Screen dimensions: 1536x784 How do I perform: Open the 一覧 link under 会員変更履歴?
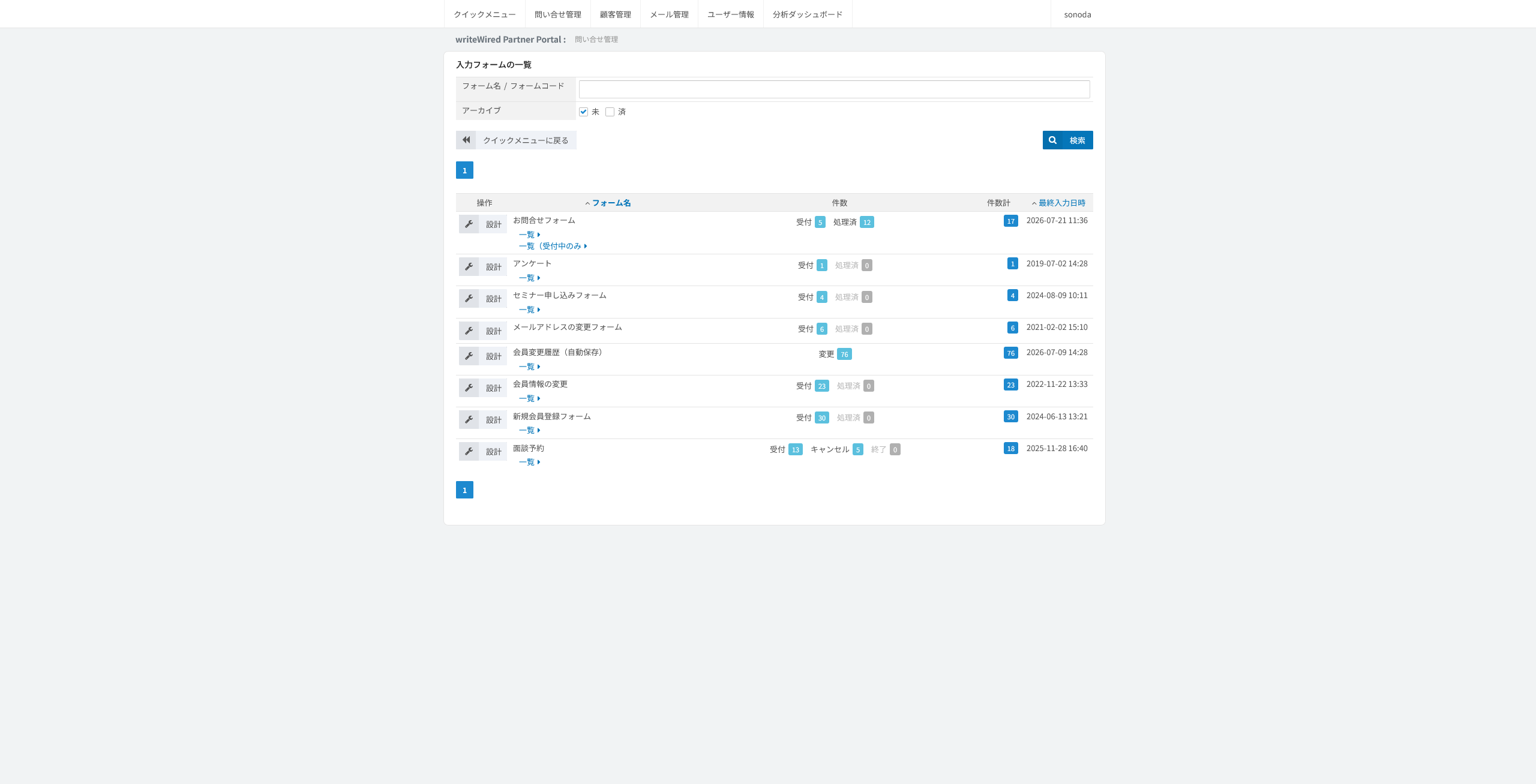pos(529,367)
